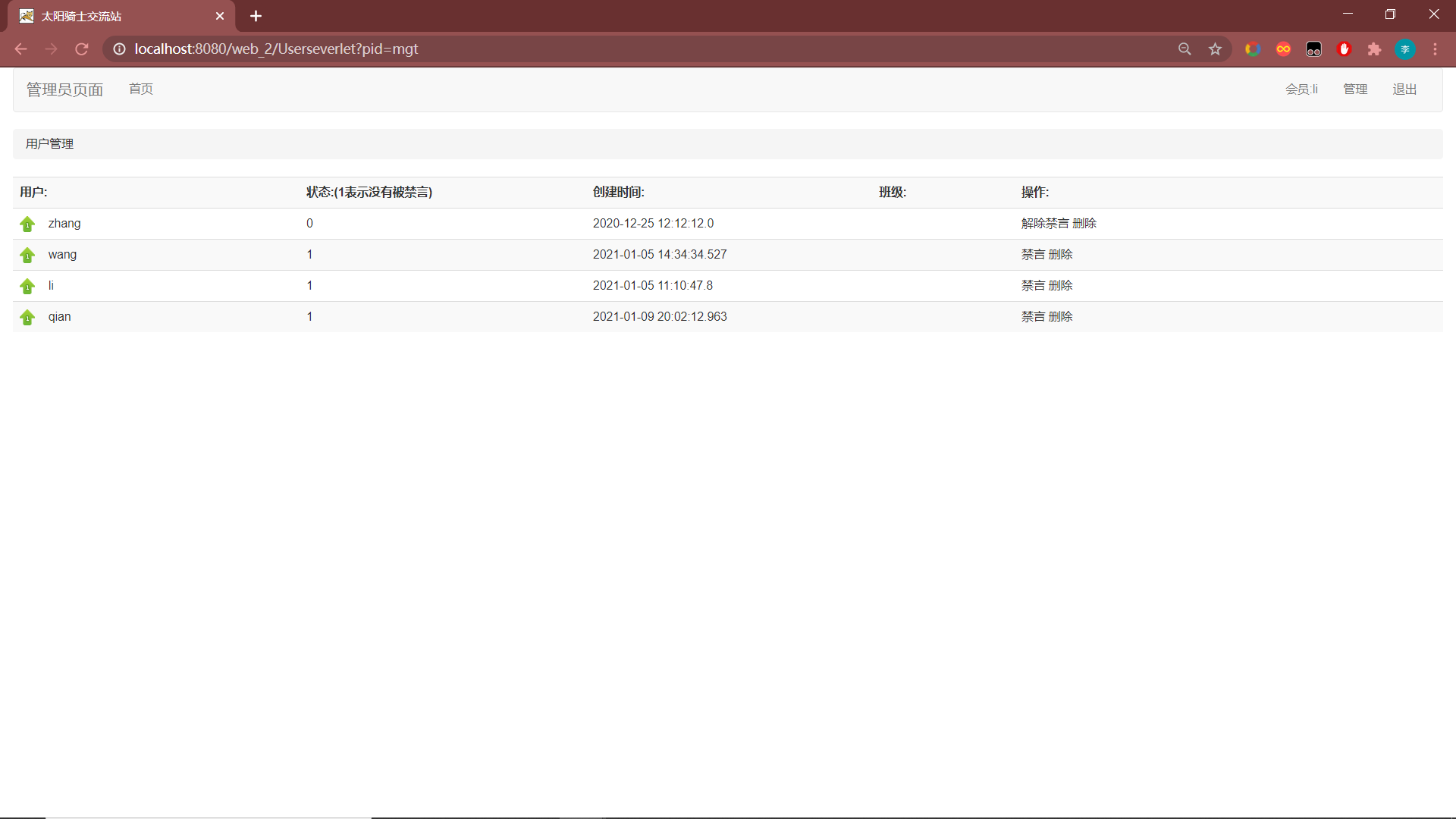The height and width of the screenshot is (819, 1456).
Task: Click the green level-1 arrow beside zhang
Action: point(27,224)
